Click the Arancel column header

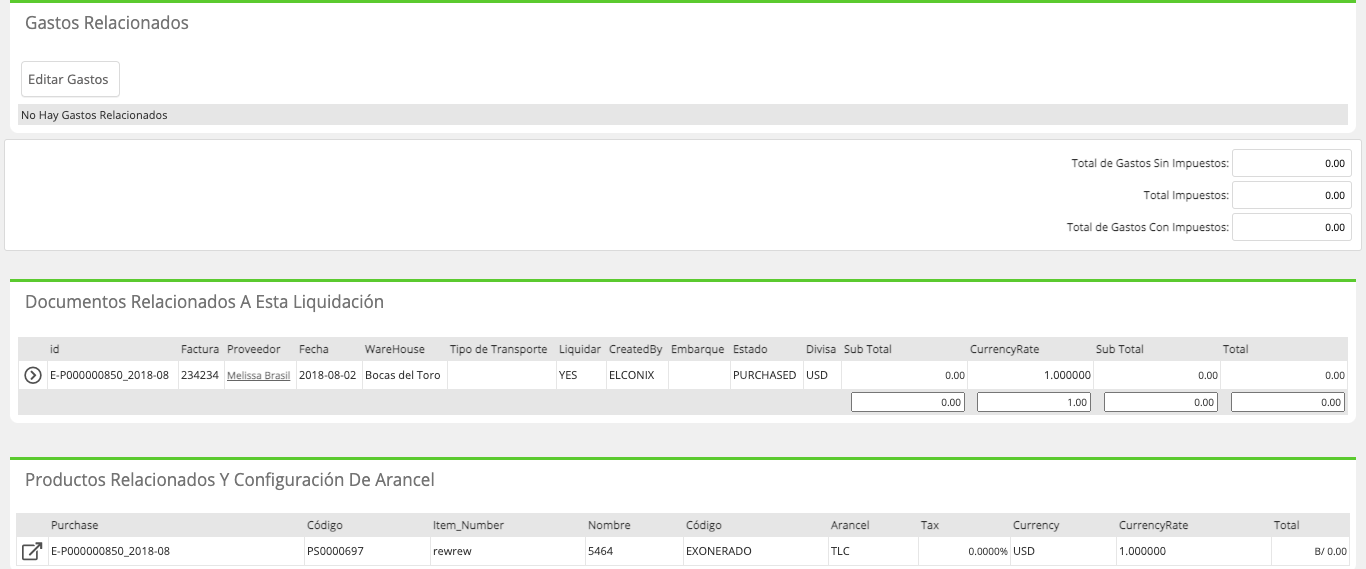[x=850, y=525]
